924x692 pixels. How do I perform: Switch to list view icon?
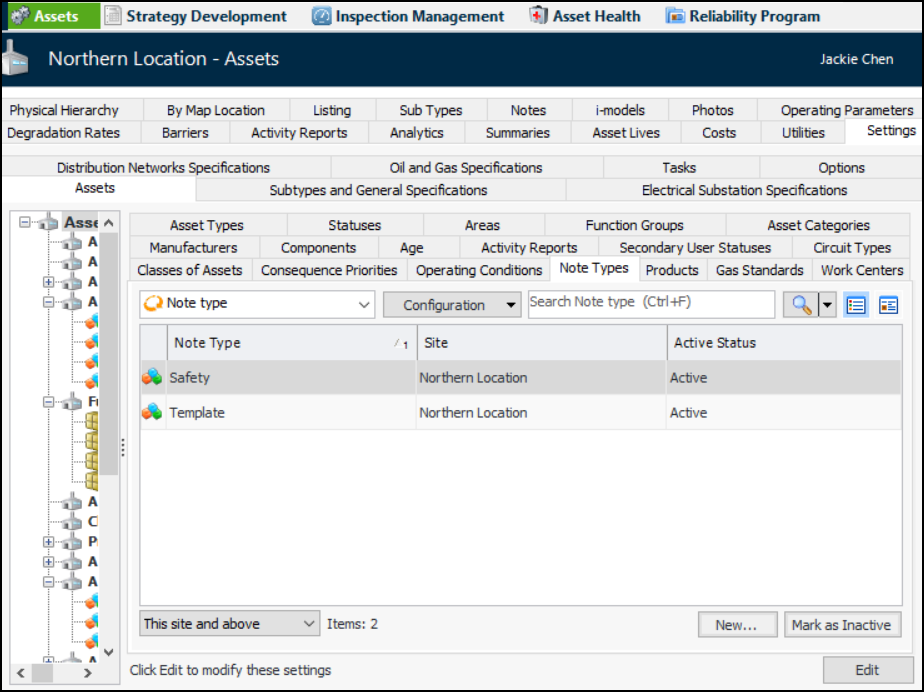(x=856, y=305)
